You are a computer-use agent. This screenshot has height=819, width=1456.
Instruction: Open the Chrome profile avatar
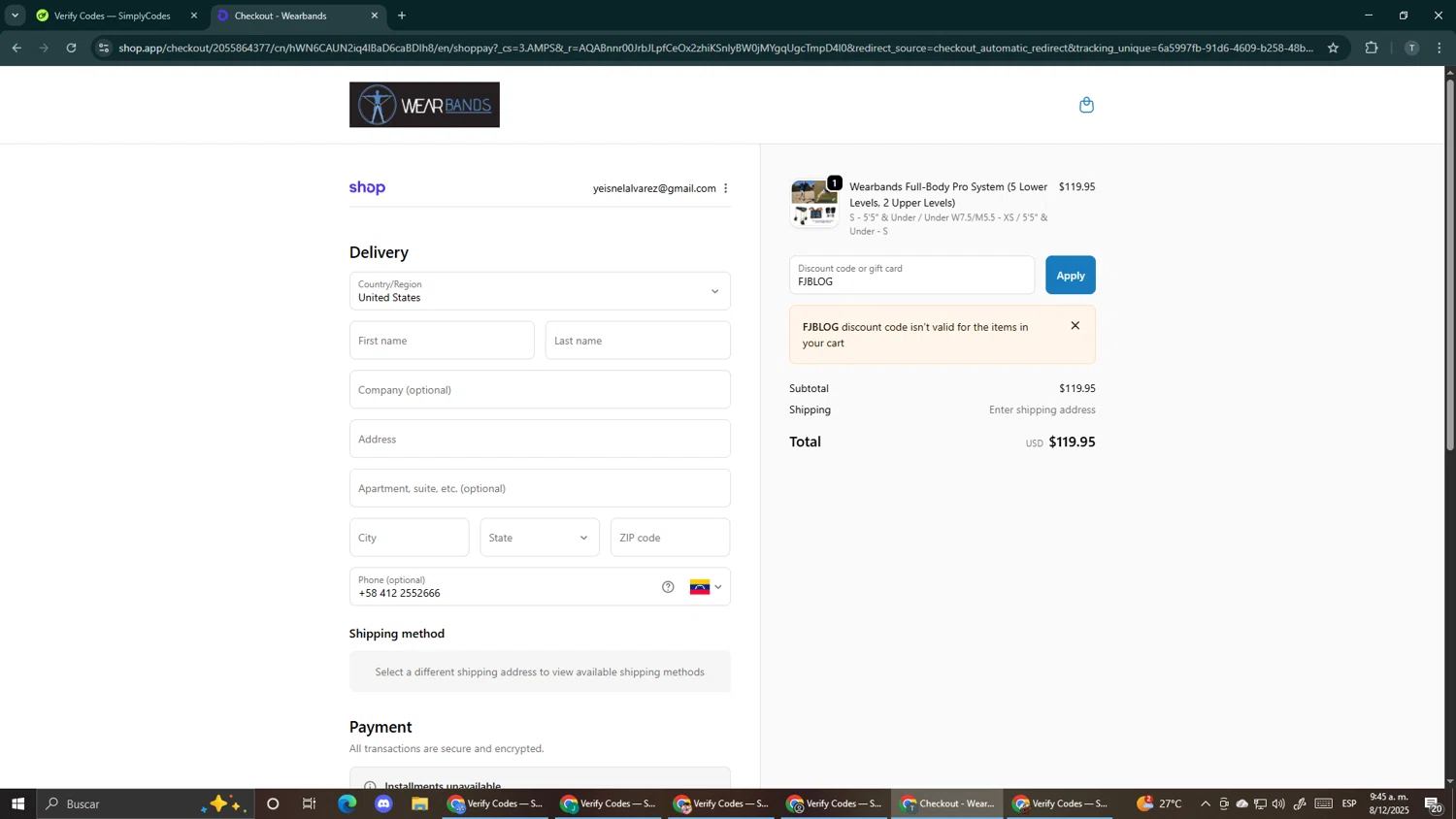(1411, 48)
